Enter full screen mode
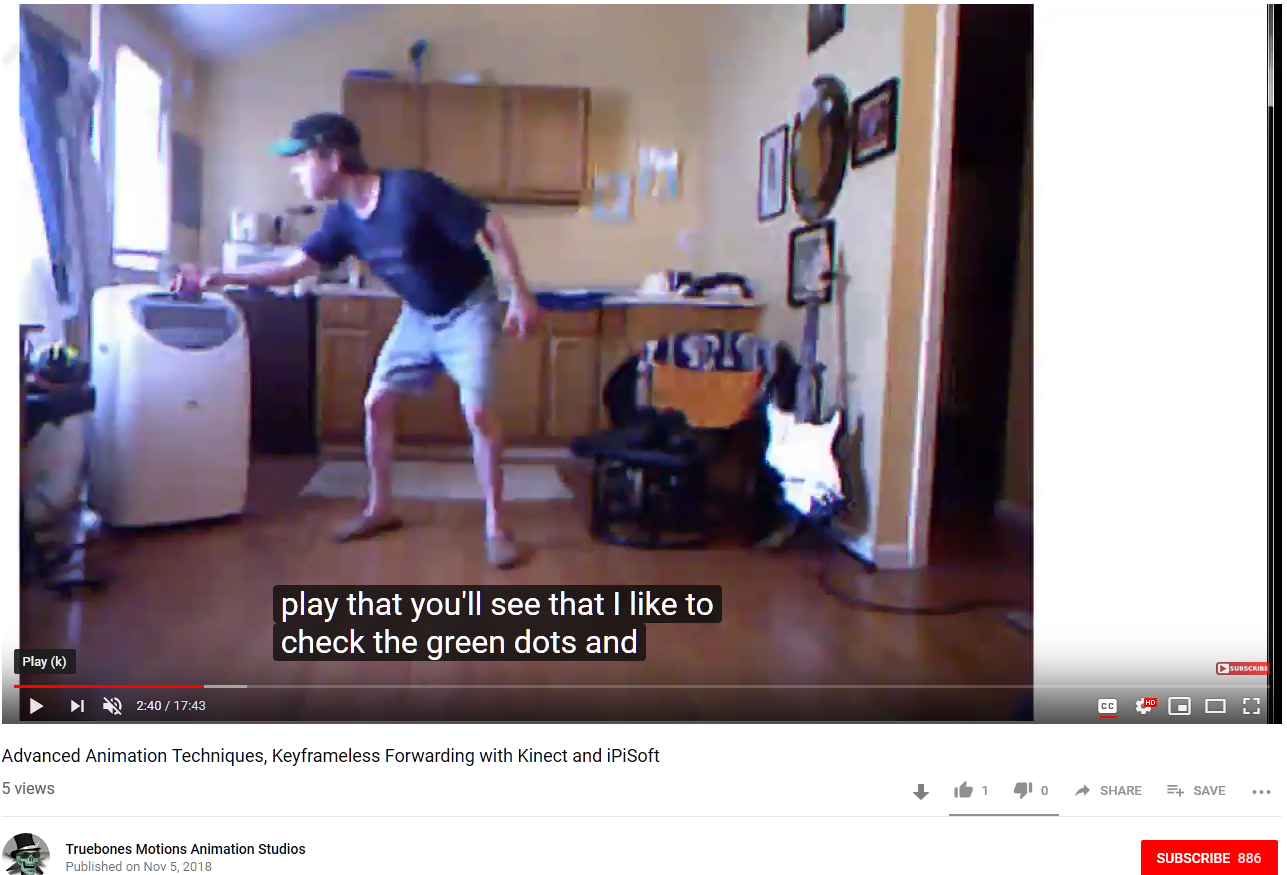1287x875 pixels. (x=1251, y=706)
